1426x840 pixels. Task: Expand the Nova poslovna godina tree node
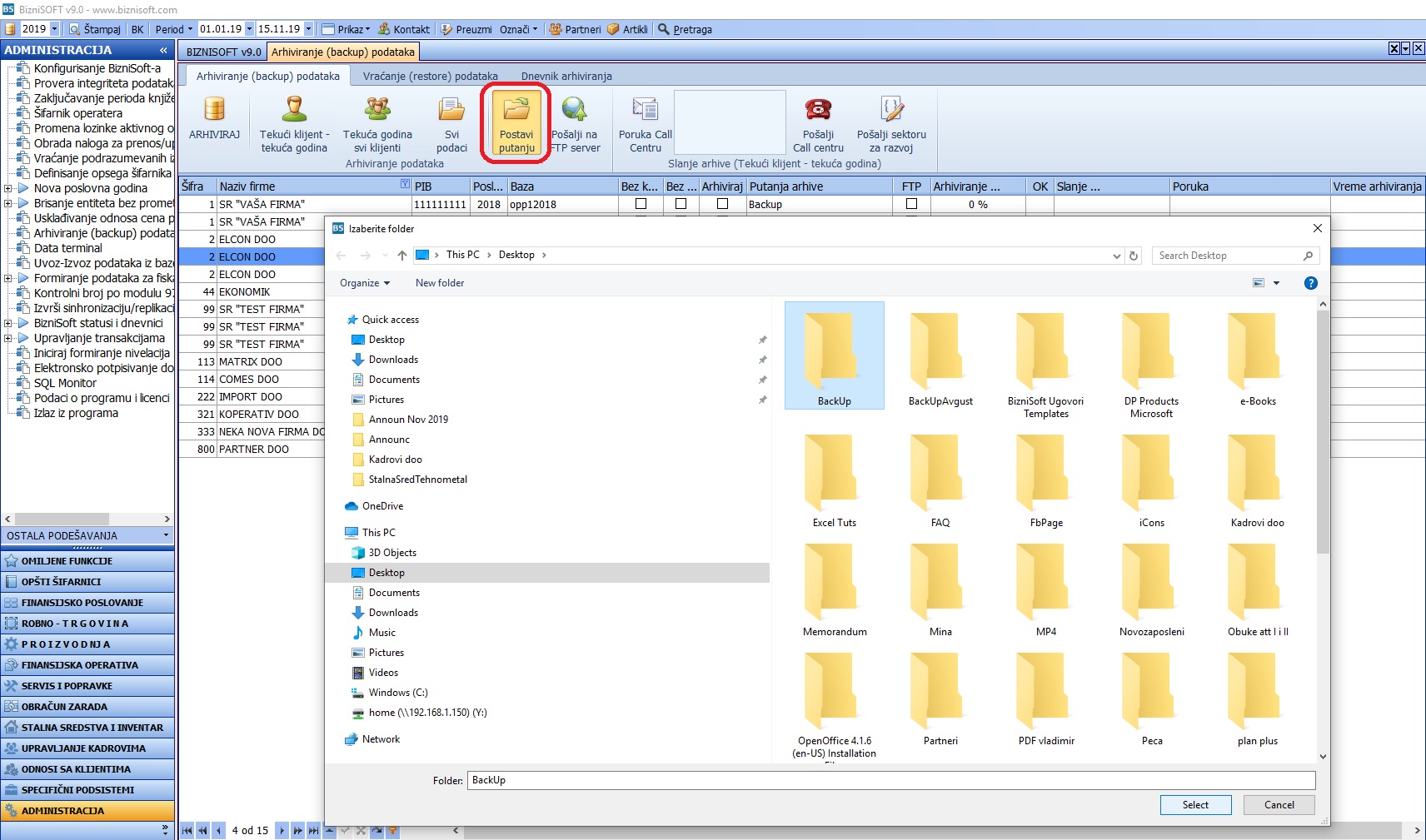pyautogui.click(x=8, y=188)
